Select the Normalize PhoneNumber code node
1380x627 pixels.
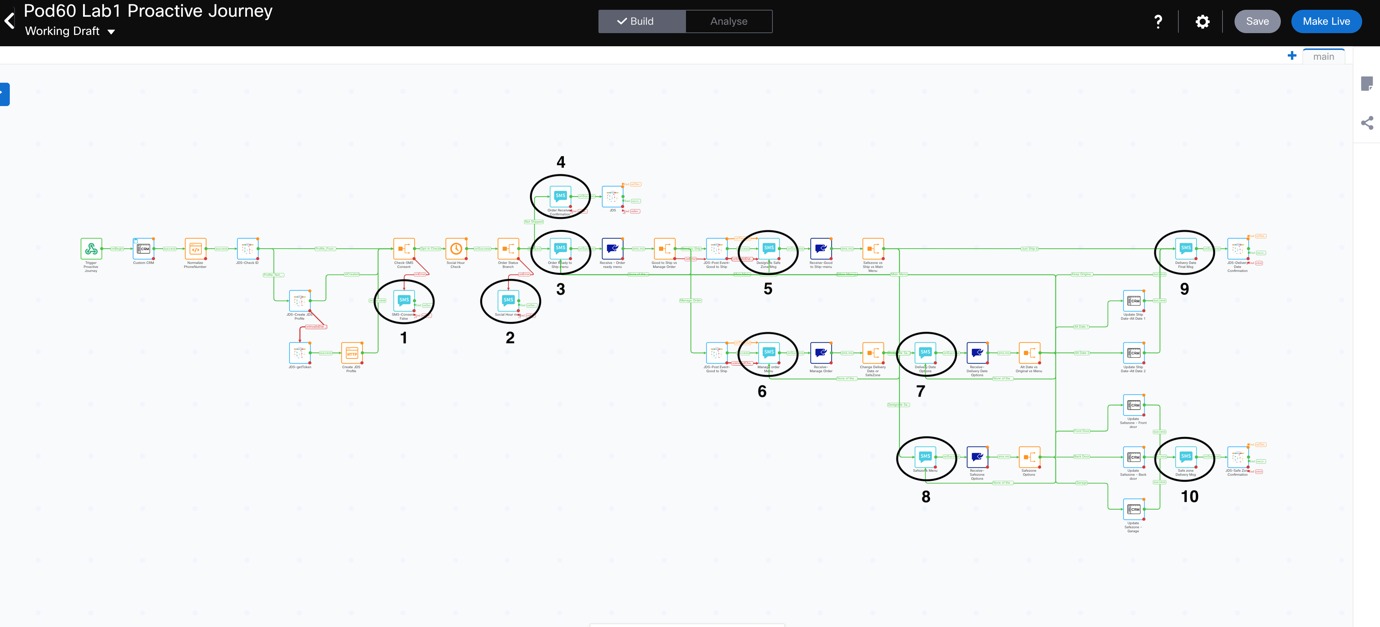tap(195, 249)
